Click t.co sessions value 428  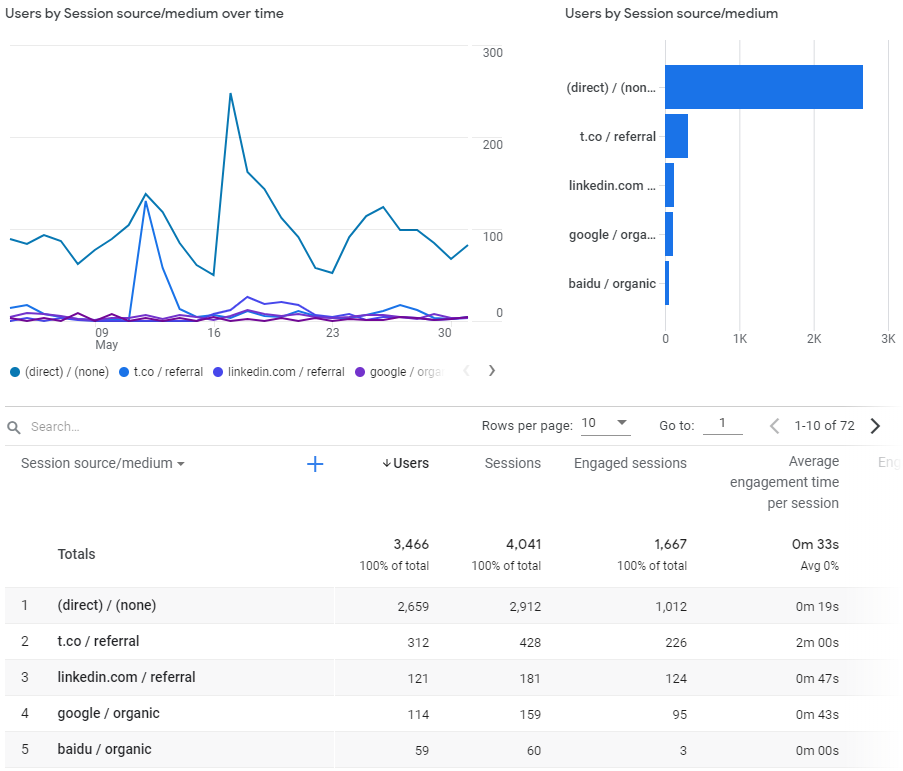(530, 643)
